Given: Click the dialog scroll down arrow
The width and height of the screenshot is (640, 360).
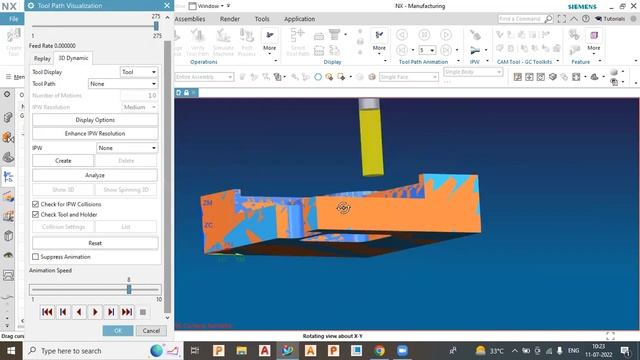Looking at the screenshot, I should click(167, 318).
